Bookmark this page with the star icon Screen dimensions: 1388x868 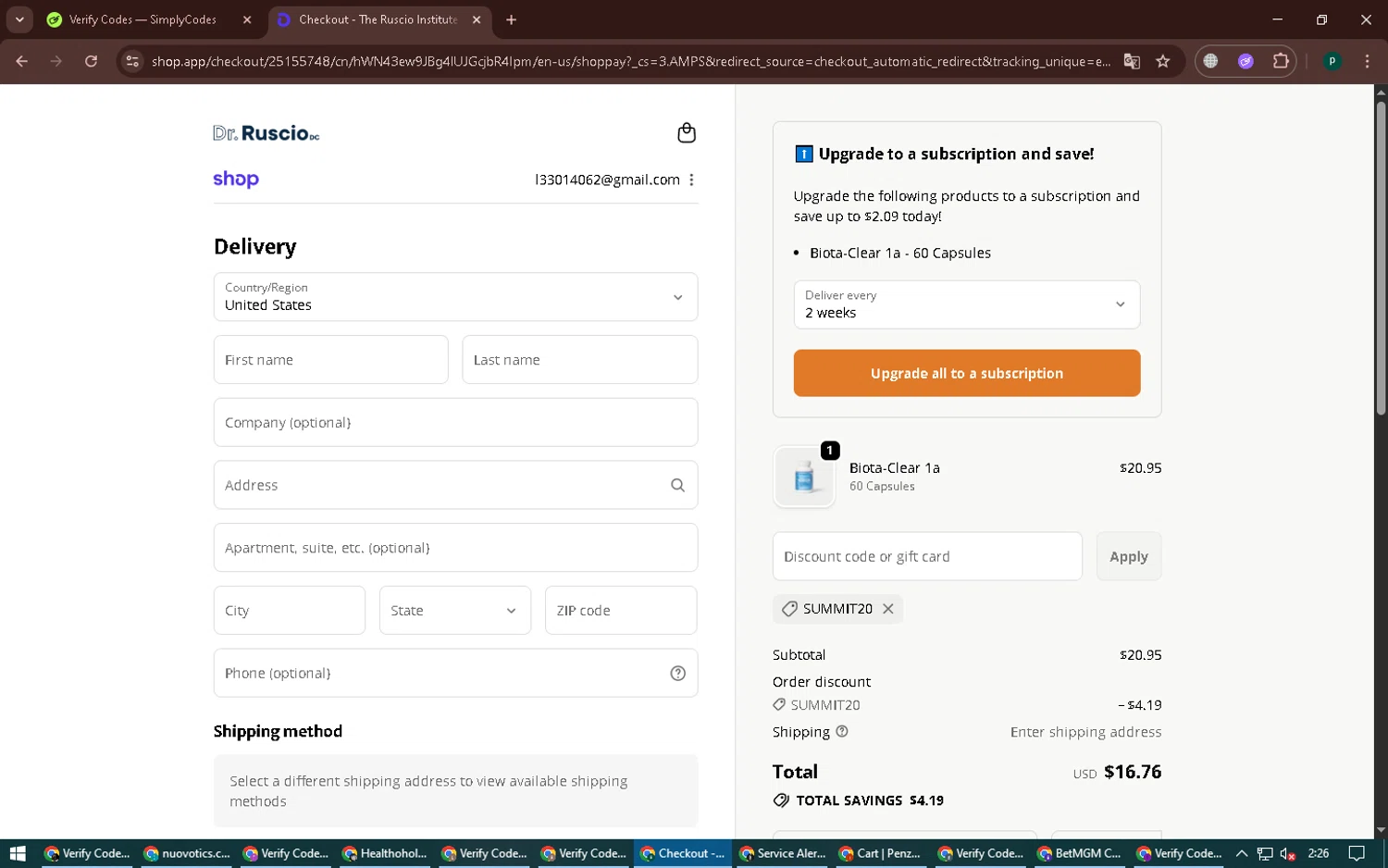click(1163, 61)
